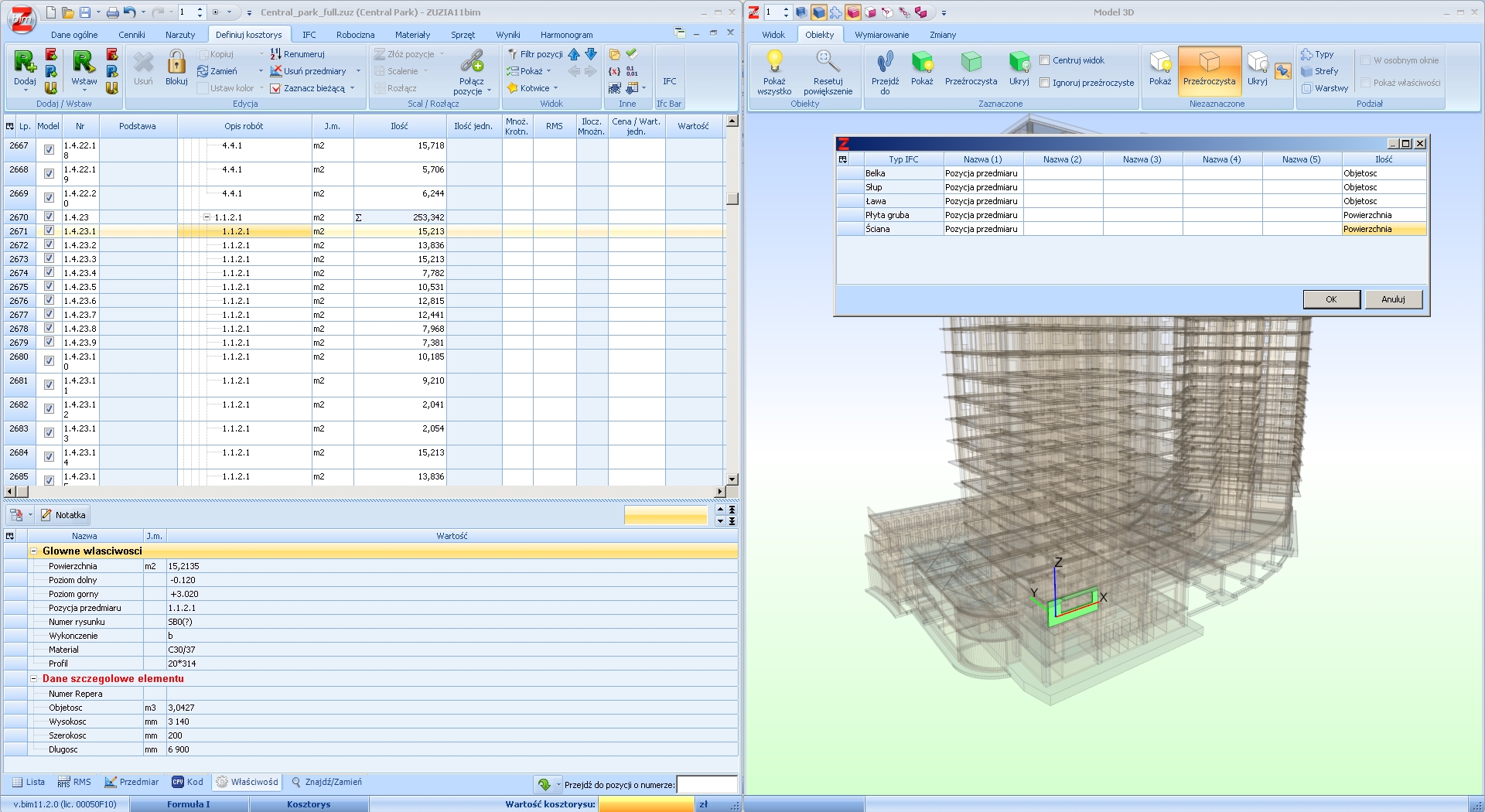Click the Blokuj padlock icon

point(176,63)
